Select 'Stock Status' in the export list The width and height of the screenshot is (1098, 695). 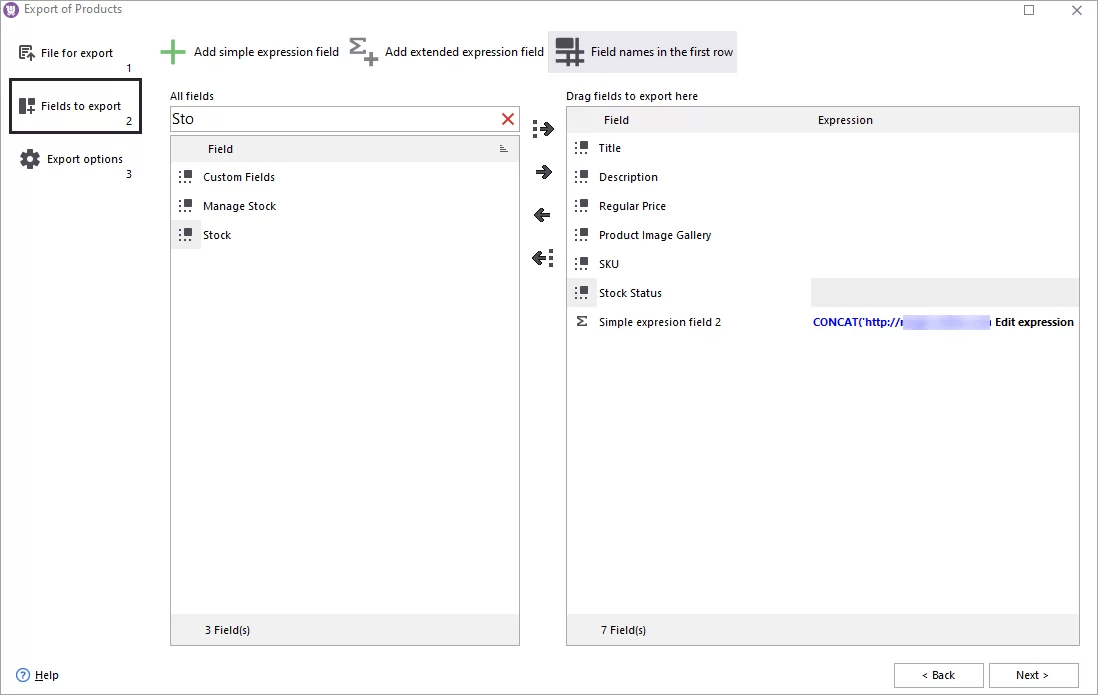630,293
